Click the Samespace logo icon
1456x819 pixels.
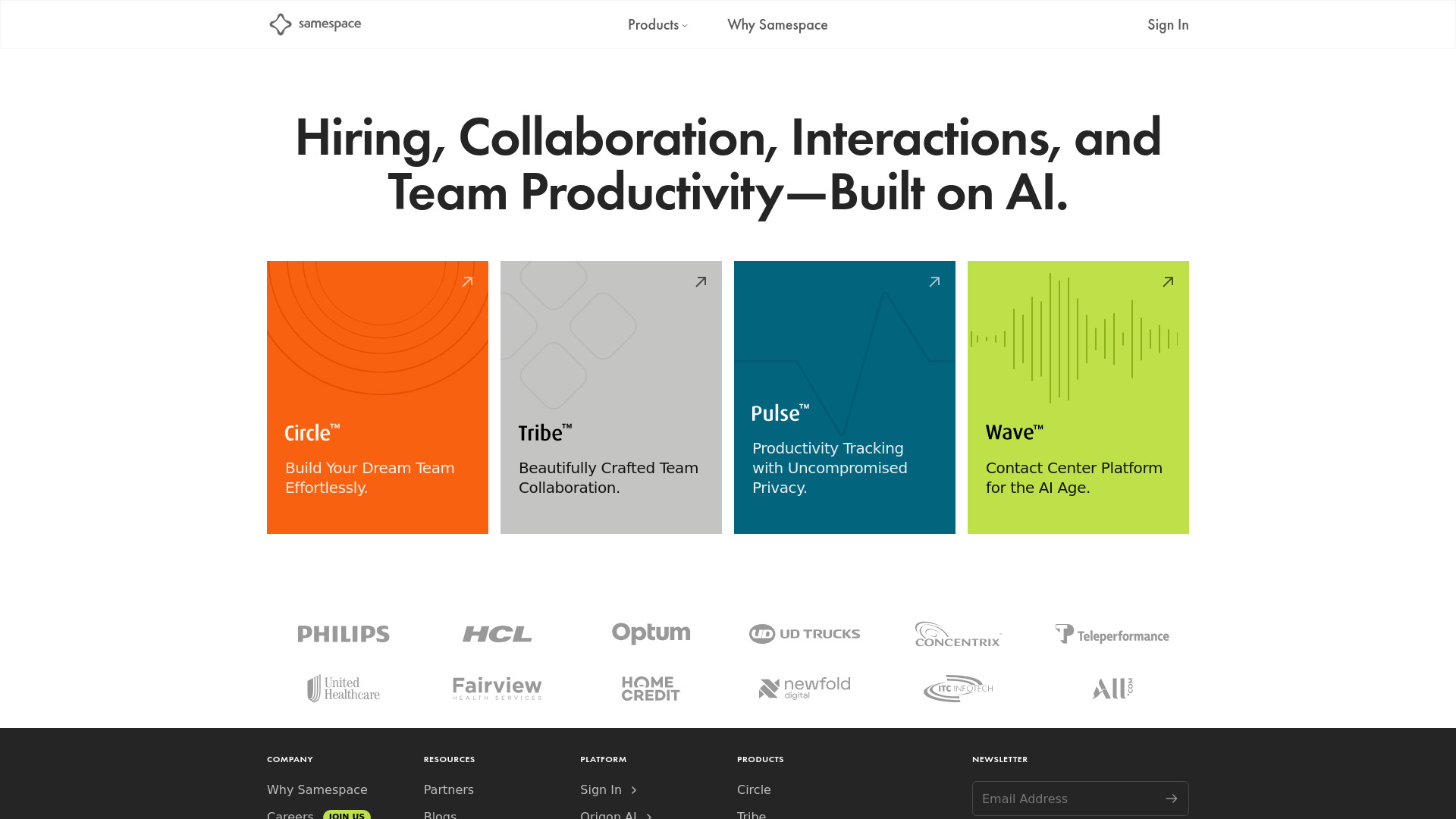point(279,24)
